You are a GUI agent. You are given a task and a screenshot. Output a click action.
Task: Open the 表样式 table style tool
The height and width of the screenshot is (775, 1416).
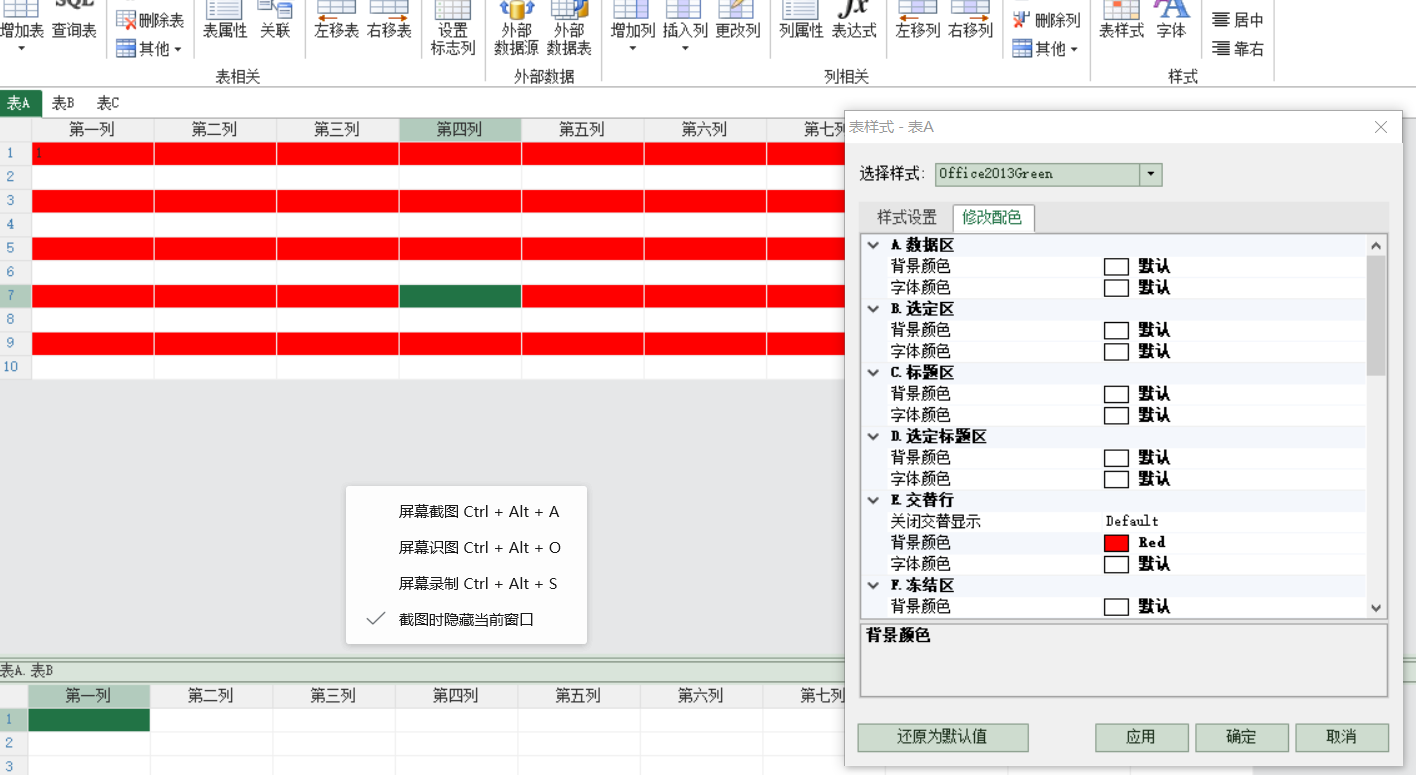(1121, 20)
